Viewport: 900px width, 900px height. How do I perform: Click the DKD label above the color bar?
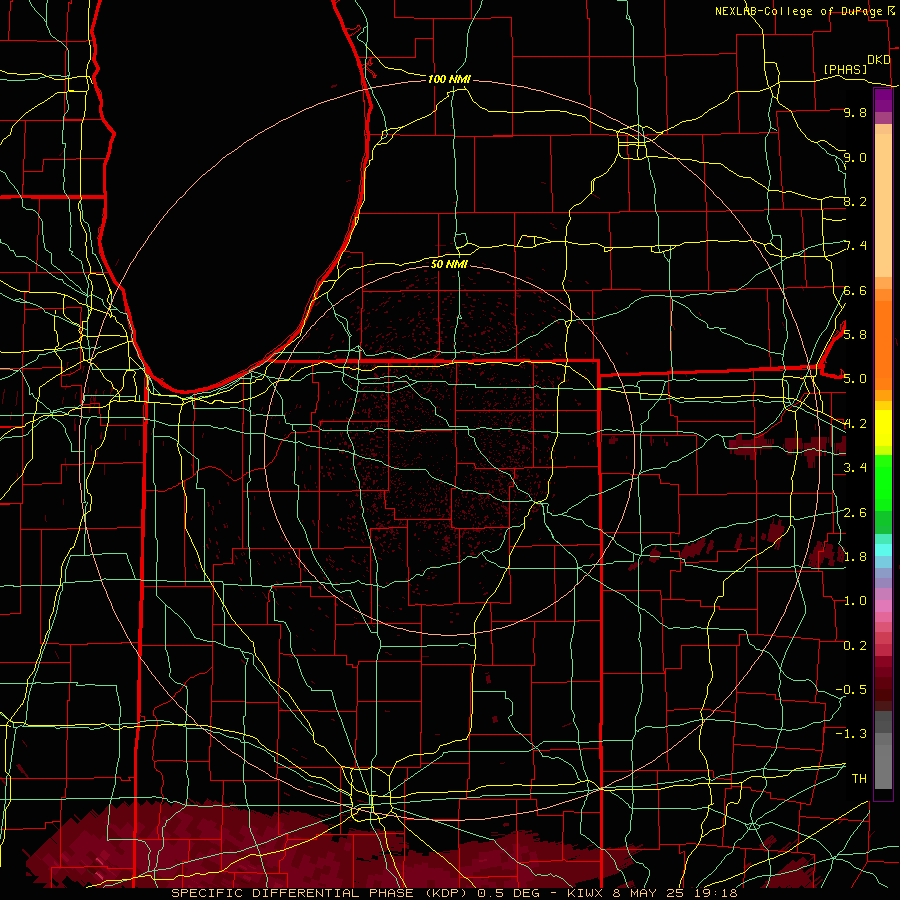tap(878, 60)
